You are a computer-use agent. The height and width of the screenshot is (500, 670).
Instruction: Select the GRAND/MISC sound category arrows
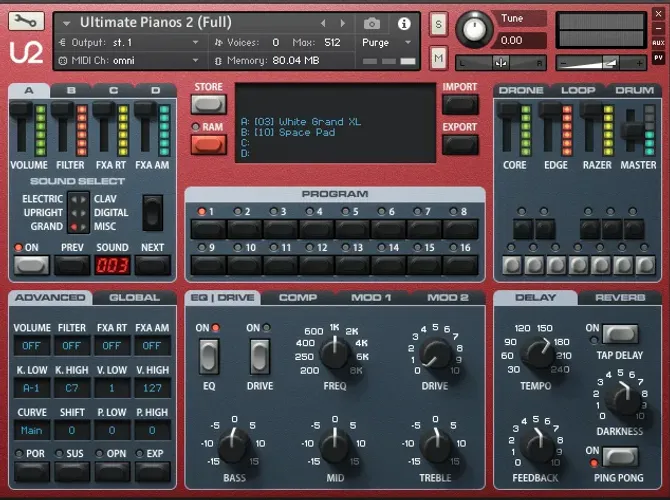click(78, 226)
